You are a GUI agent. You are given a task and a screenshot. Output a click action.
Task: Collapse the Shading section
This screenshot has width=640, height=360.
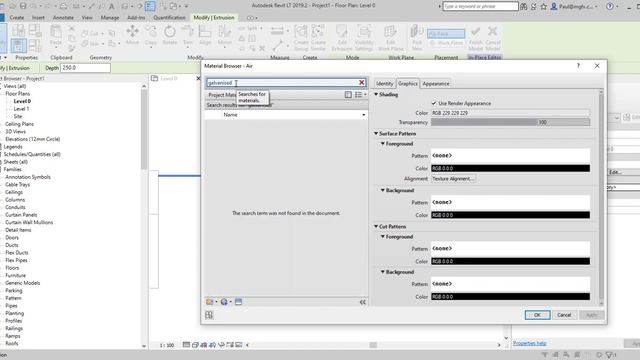(376, 94)
